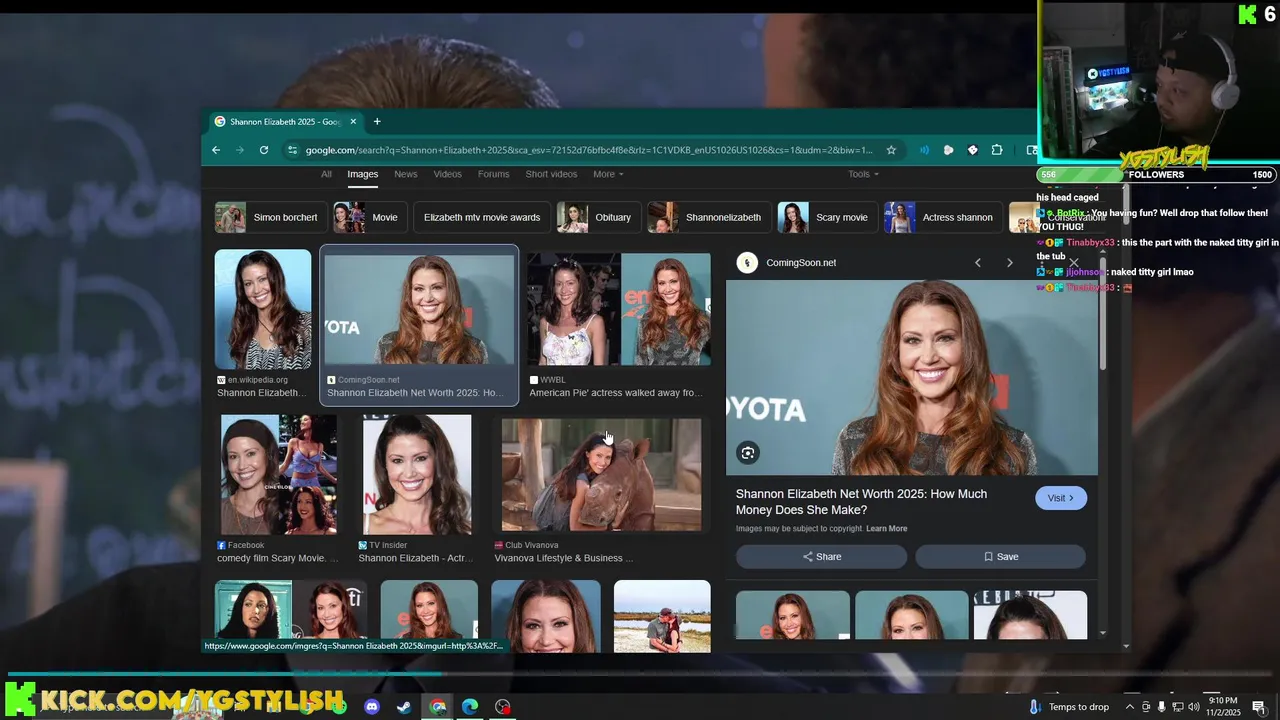Image resolution: width=1280 pixels, height=720 pixels.
Task: Open the beach couple image thumbnail
Action: (662, 616)
